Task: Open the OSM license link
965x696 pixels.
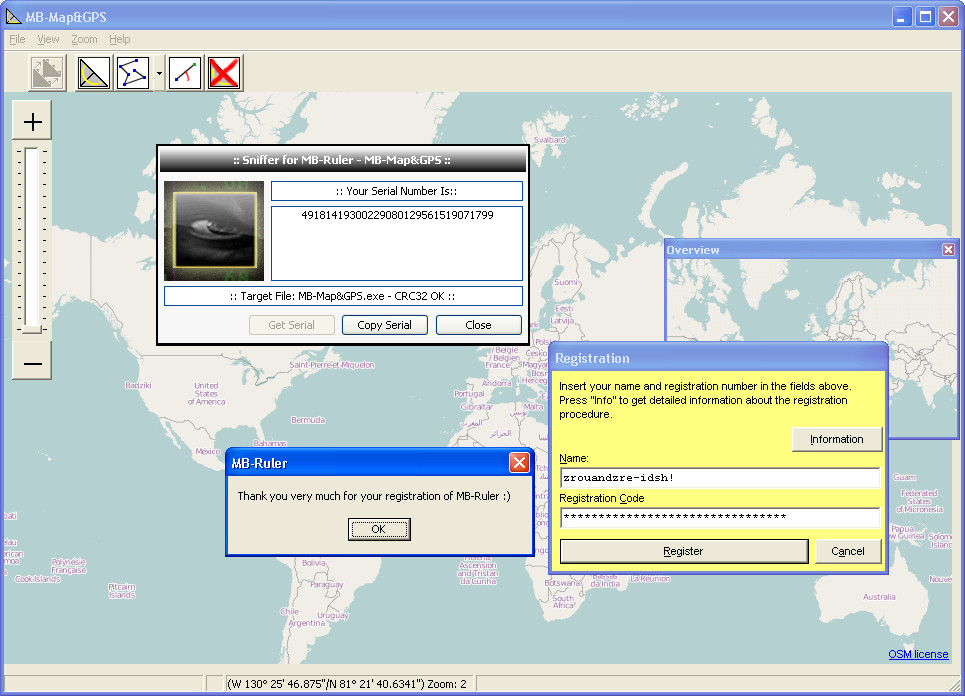Action: coord(918,654)
